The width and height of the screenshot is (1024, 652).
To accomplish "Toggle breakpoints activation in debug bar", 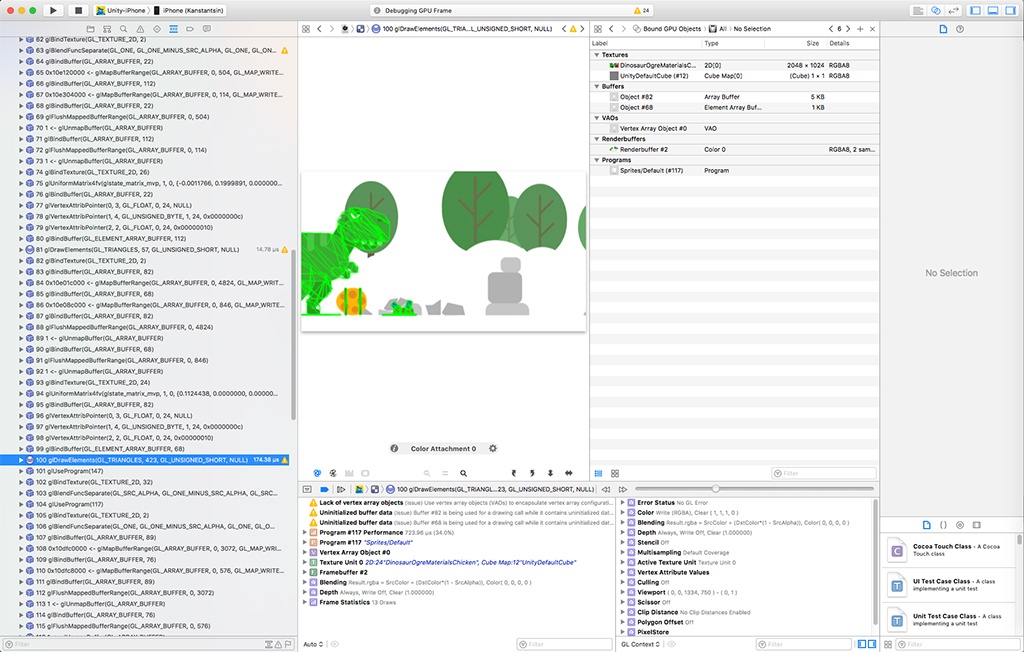I will 324,489.
